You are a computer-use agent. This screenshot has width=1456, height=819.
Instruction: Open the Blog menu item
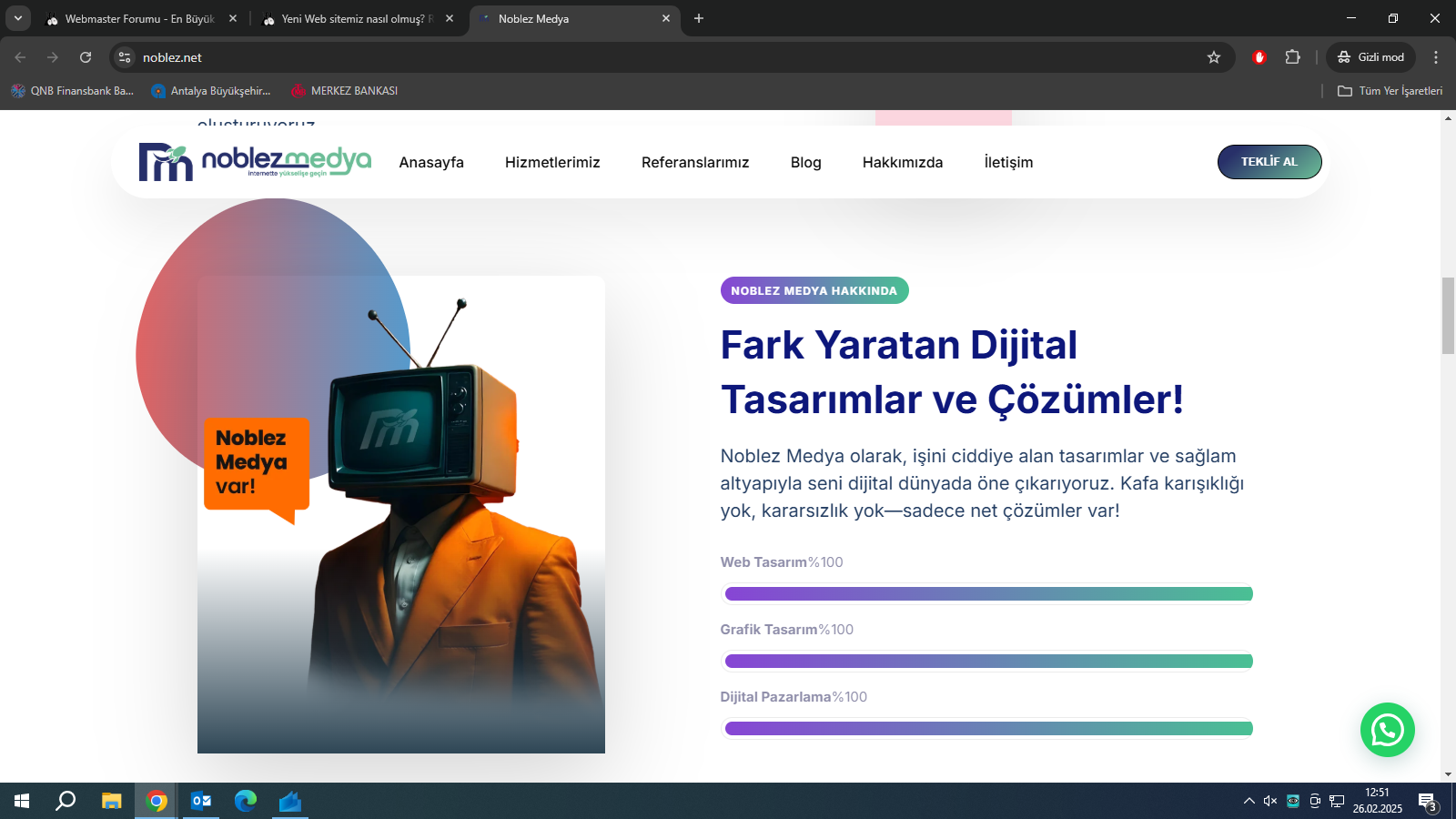(x=806, y=162)
